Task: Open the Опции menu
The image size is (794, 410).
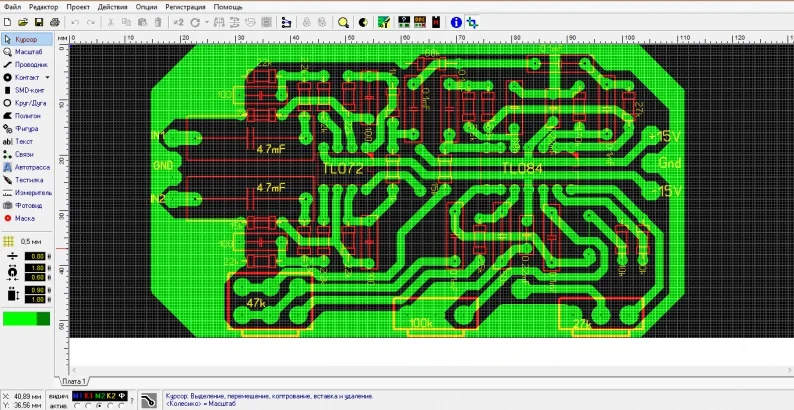Action: tap(147, 7)
